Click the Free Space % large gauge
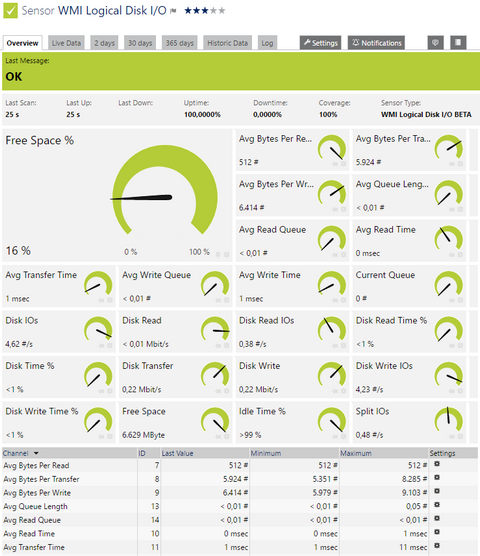The width and height of the screenshot is (480, 556). 165,191
